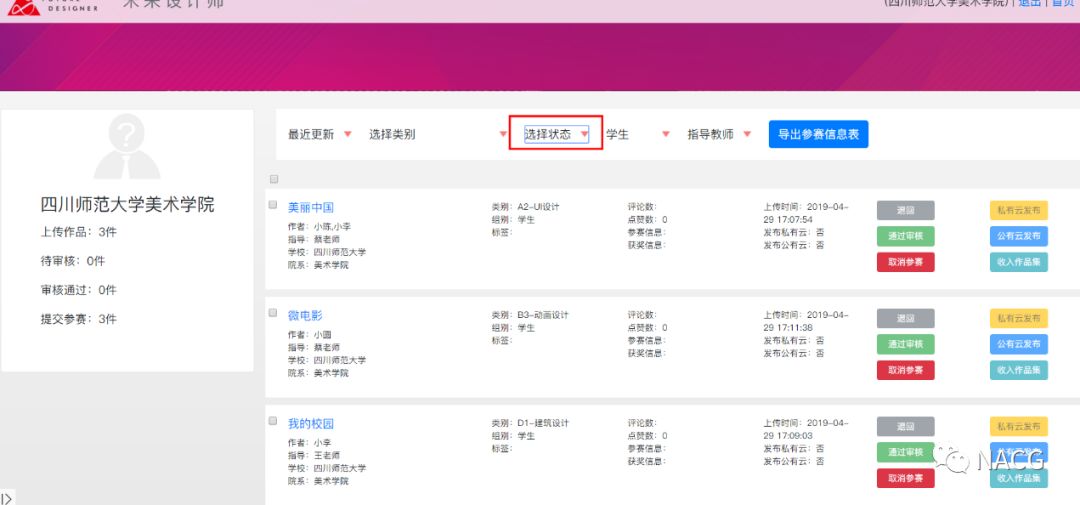Click 私有云发布 for 微电影
The width and height of the screenshot is (1080, 505).
coord(1019,318)
